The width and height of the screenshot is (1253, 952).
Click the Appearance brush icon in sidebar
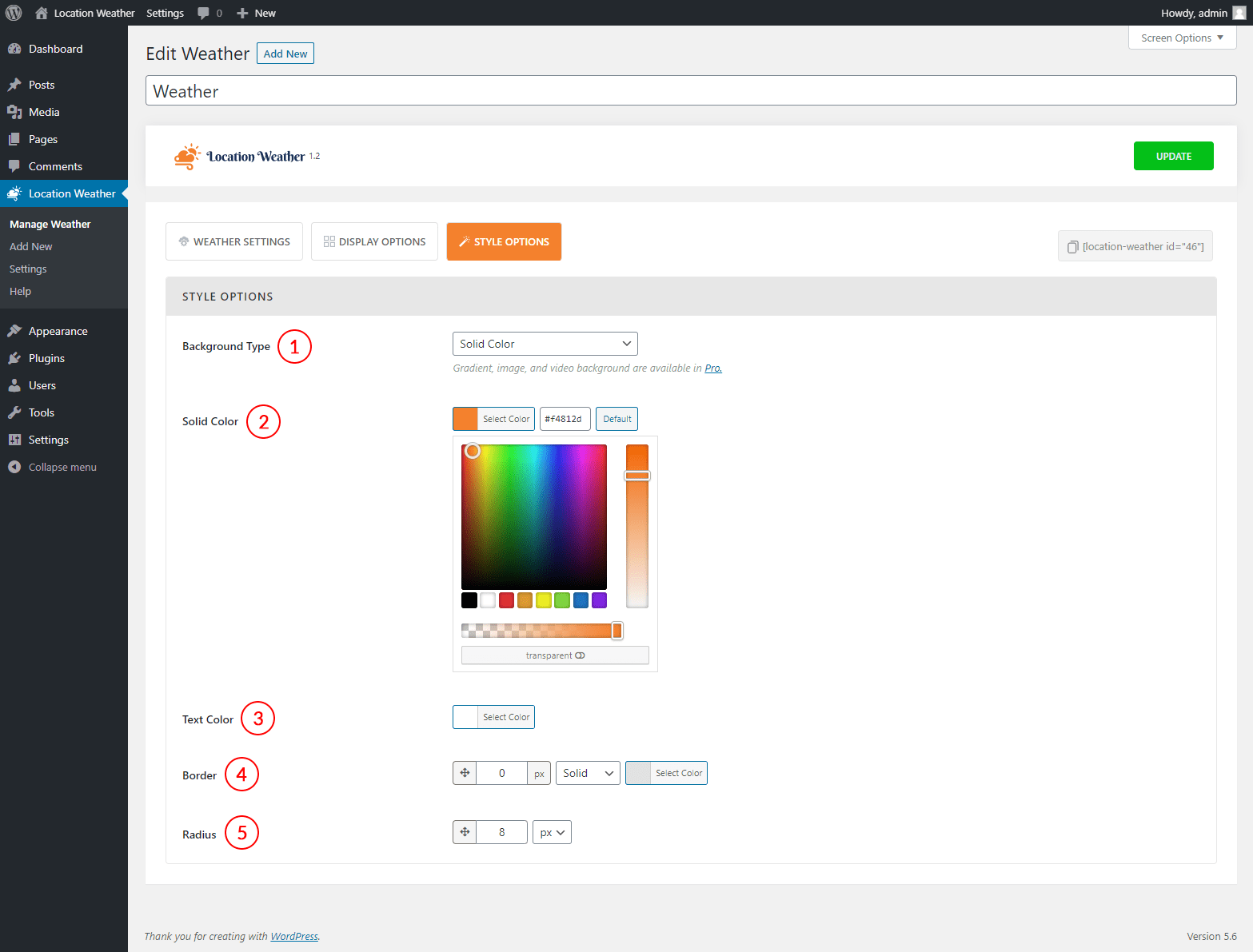[x=14, y=331]
